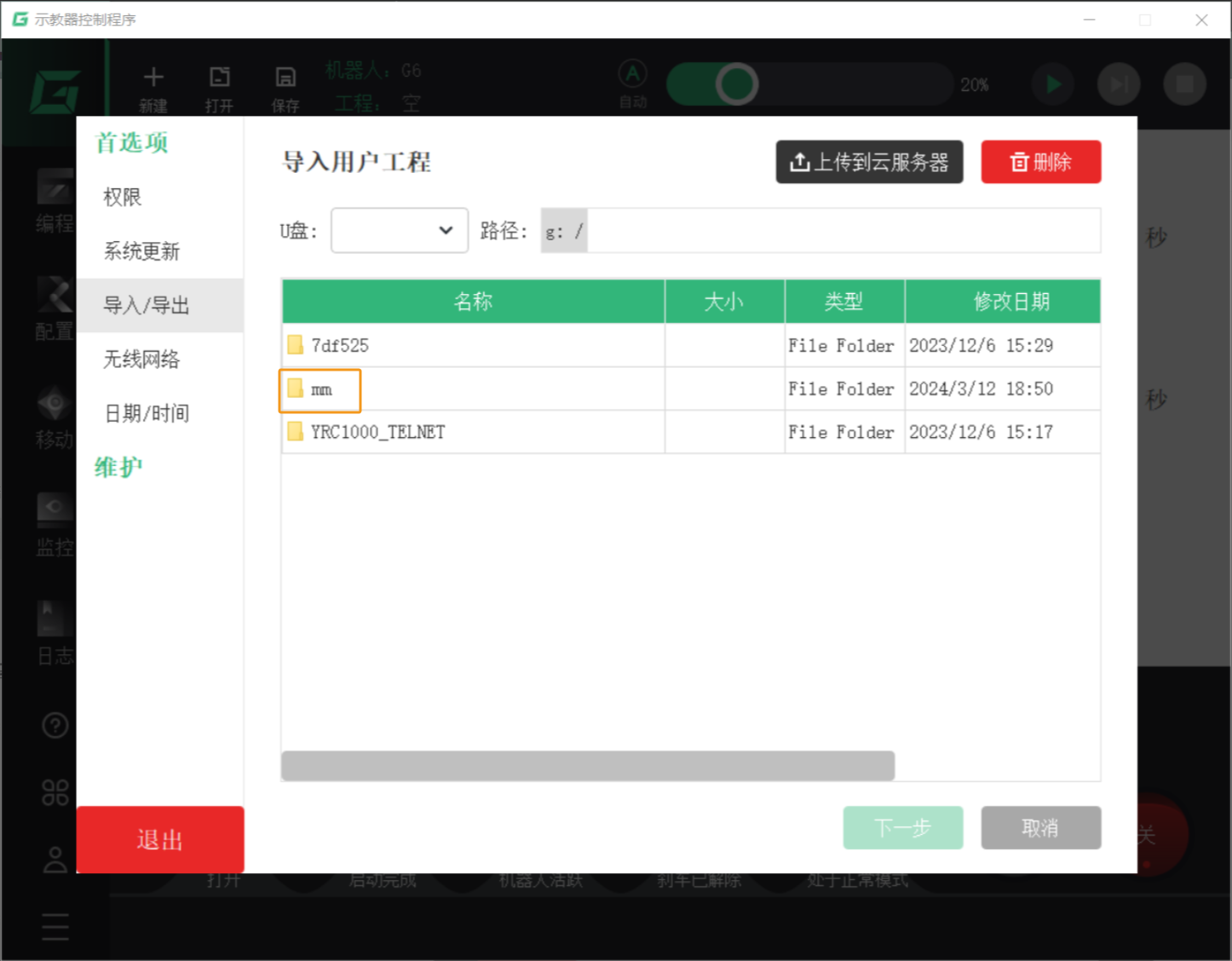Click the horizontal scrollbar under the file list
The height and width of the screenshot is (961, 1232).
click(x=588, y=766)
